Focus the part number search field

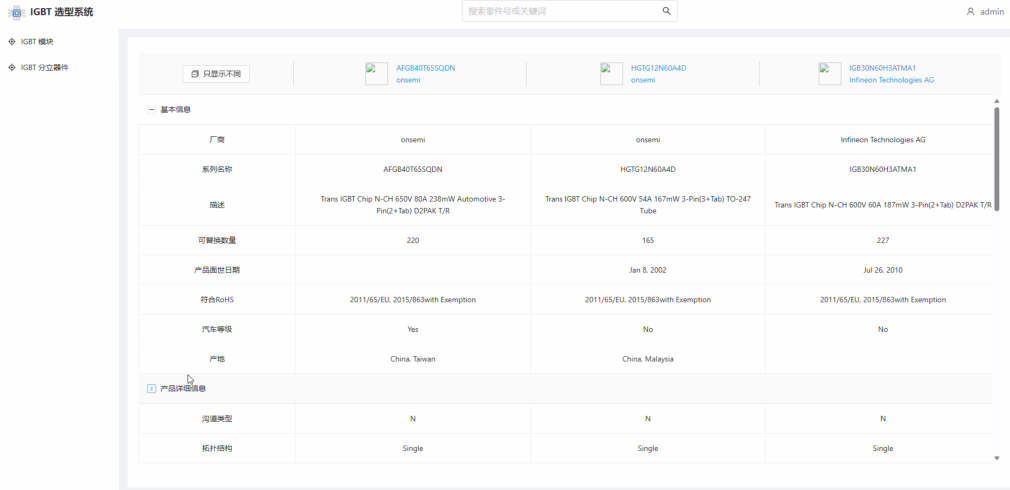click(560, 11)
